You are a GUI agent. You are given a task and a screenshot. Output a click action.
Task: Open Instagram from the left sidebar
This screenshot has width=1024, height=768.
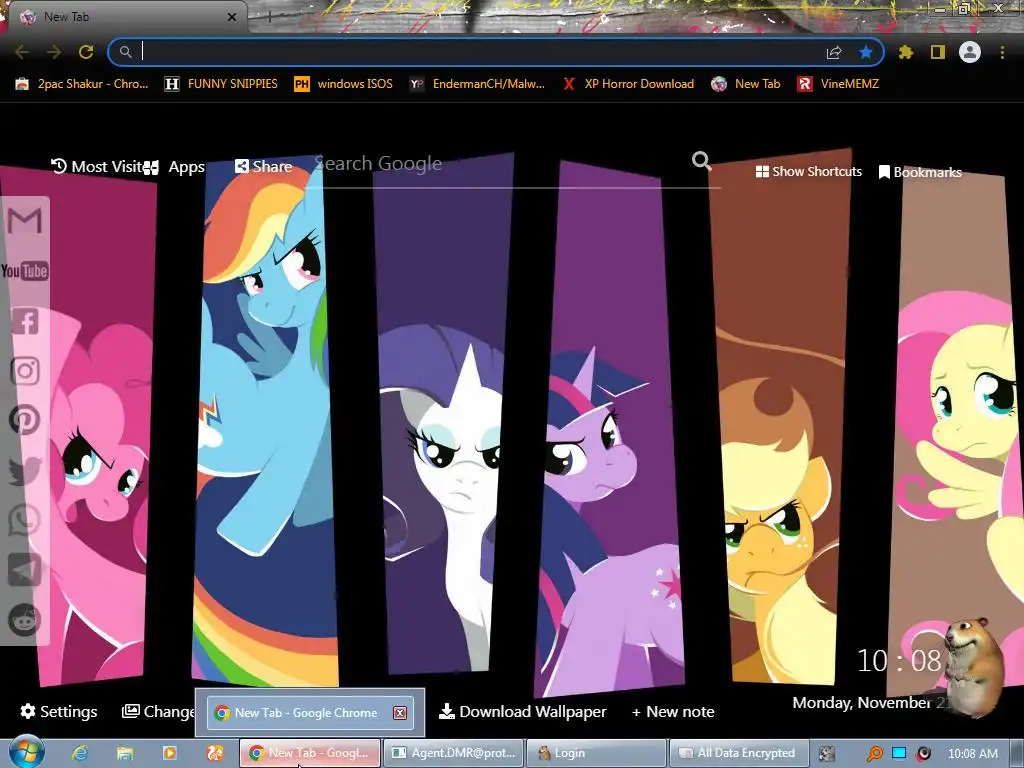tap(25, 371)
